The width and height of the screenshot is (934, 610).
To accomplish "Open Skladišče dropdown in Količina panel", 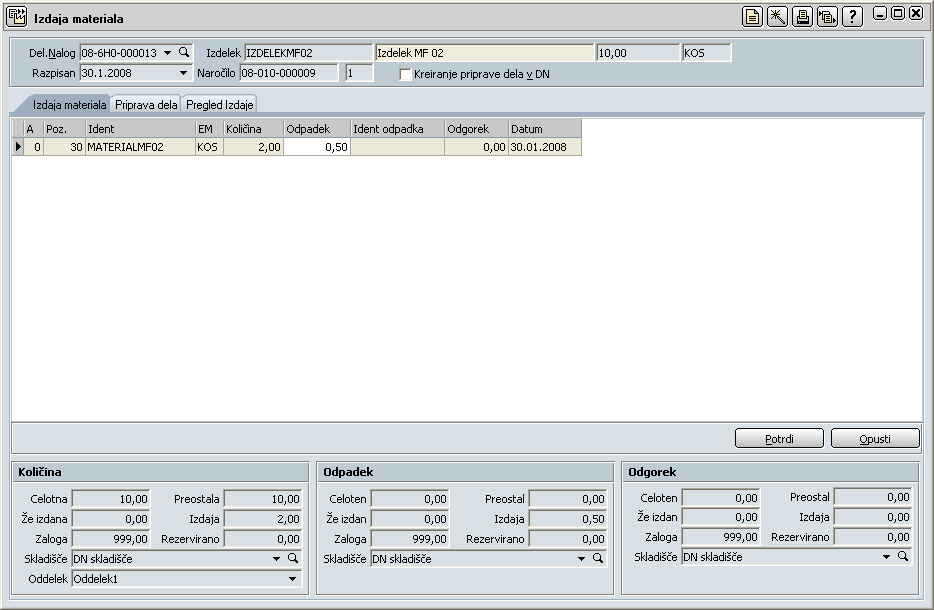I will click(277, 559).
